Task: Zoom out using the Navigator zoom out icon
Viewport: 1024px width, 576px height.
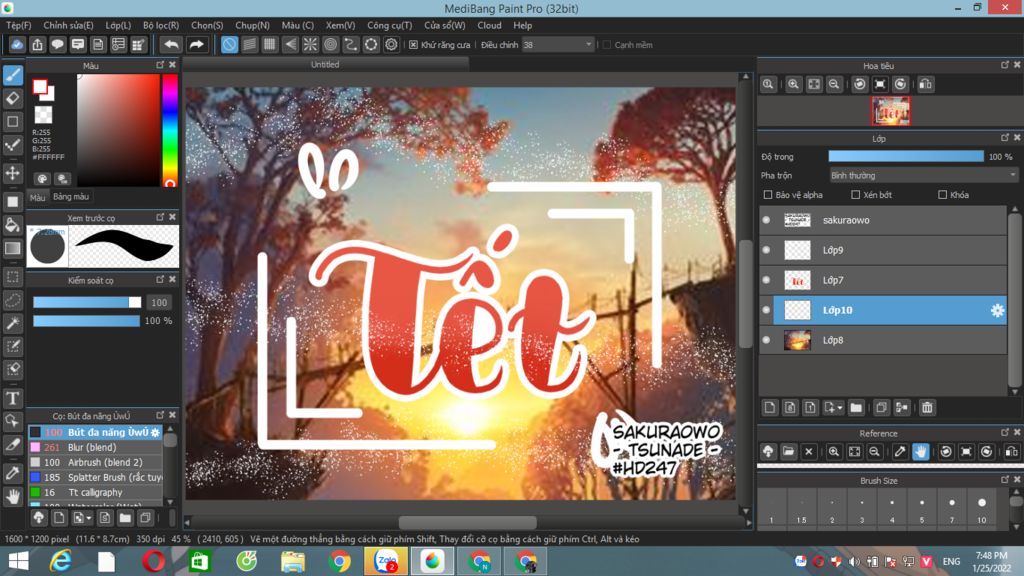Action: click(834, 84)
